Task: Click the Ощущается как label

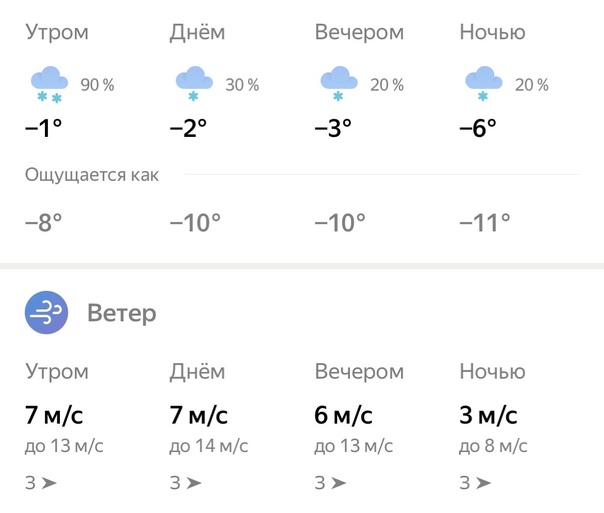Action: click(x=92, y=176)
